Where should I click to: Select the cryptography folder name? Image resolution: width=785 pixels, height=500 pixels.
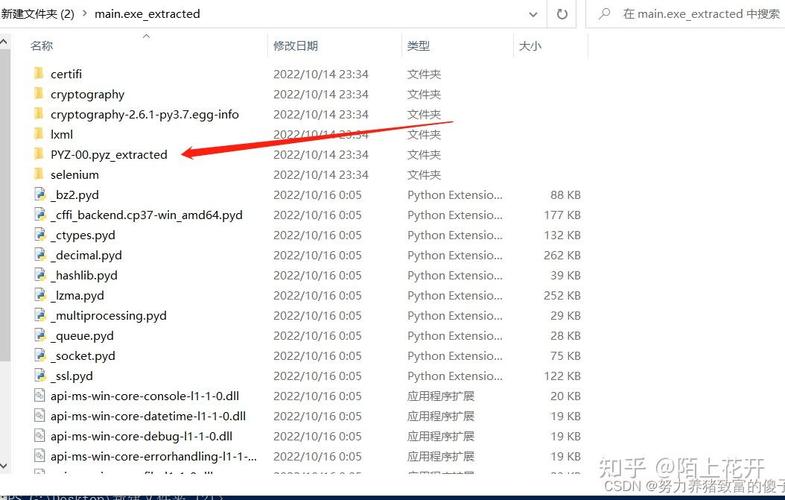click(88, 94)
